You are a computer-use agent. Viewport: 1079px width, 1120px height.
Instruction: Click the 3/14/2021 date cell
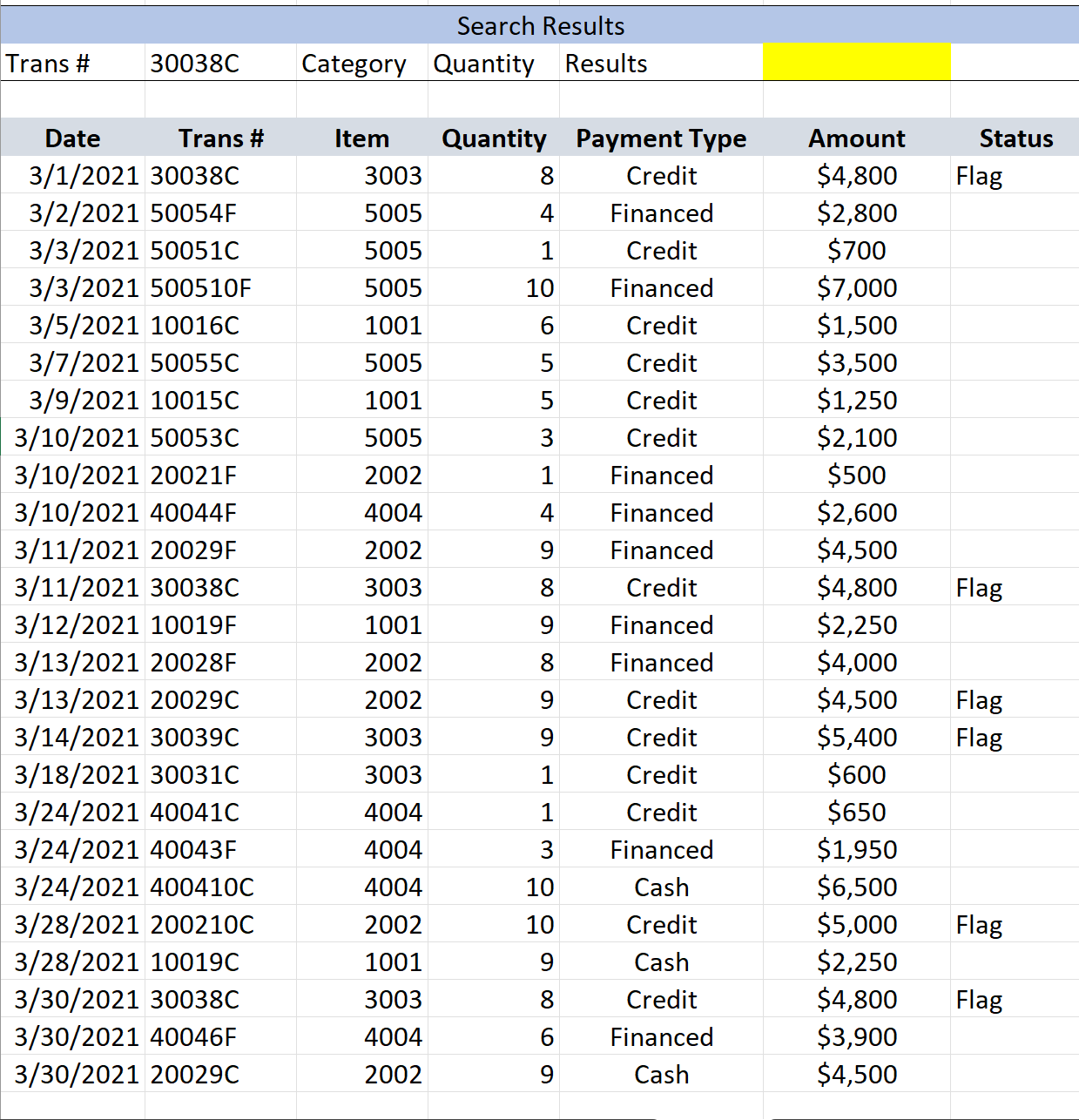pyautogui.click(x=73, y=737)
